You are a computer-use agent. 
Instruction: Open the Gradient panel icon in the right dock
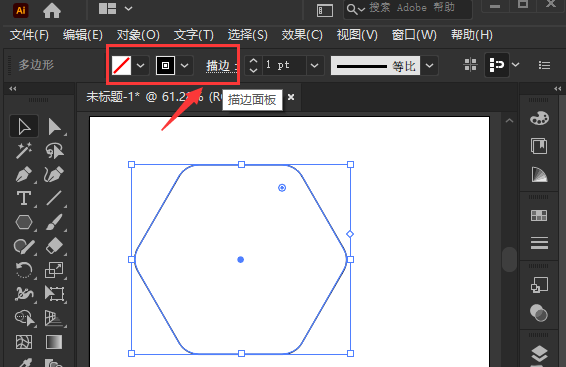(x=539, y=174)
